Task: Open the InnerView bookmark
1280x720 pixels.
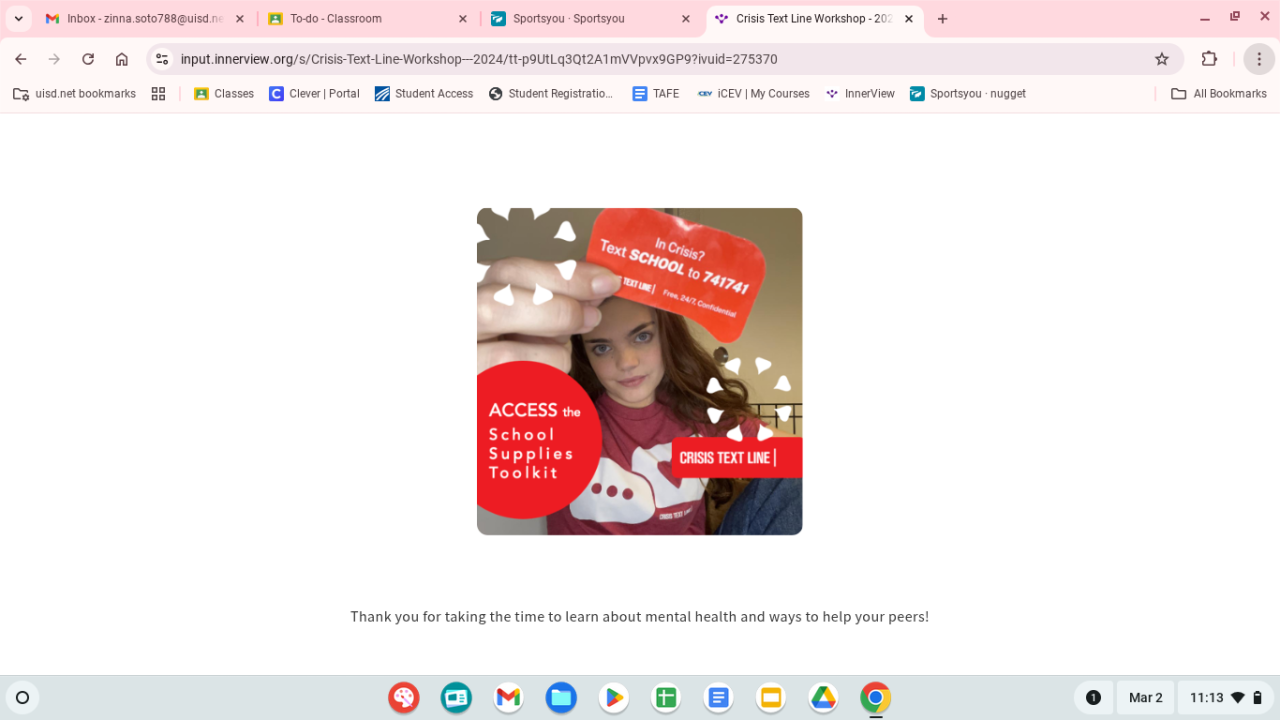Action: tap(860, 94)
